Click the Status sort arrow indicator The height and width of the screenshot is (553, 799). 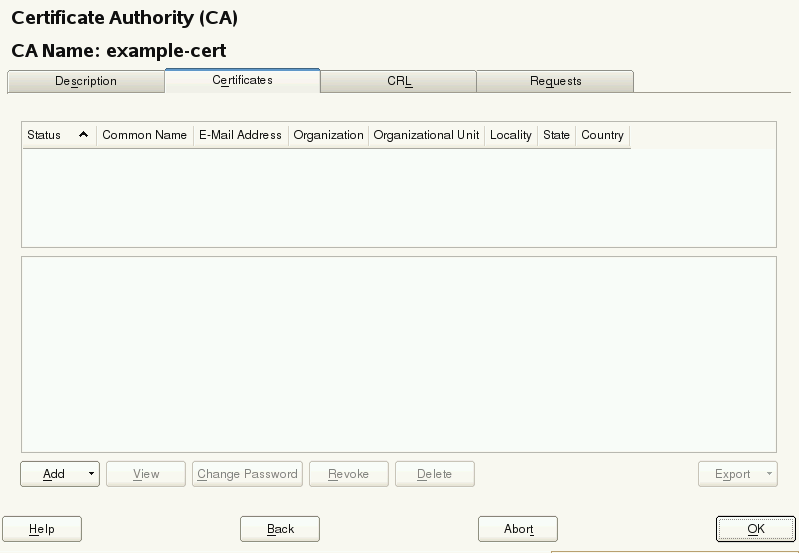[83, 135]
